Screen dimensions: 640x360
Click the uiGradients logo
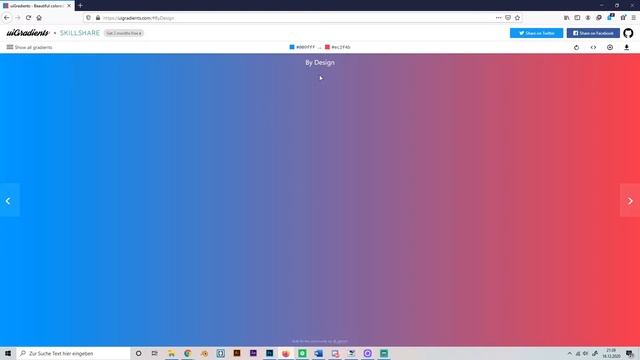(x=28, y=33)
